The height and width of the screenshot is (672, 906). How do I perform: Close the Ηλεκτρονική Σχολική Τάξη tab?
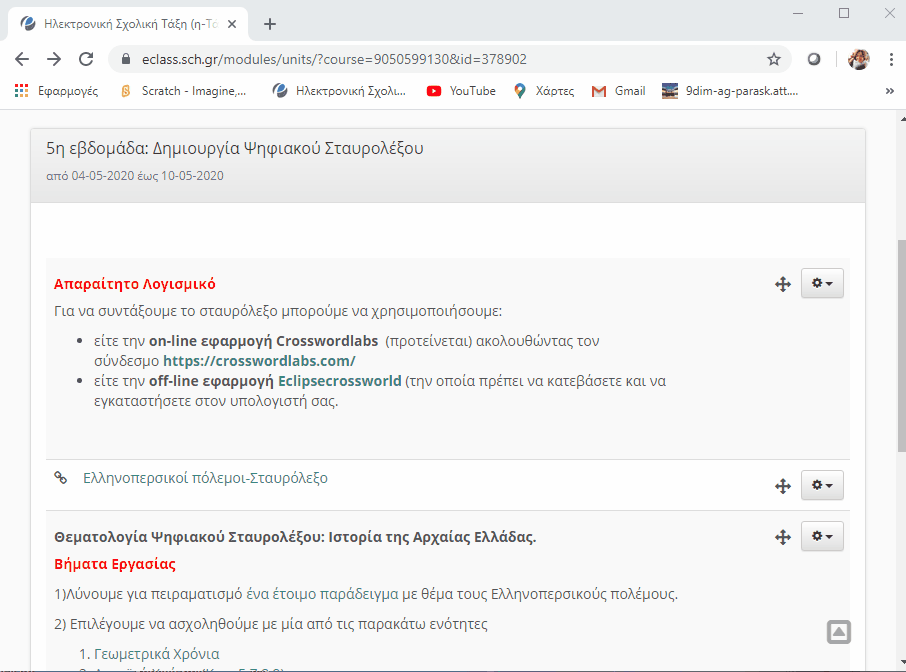(x=232, y=24)
